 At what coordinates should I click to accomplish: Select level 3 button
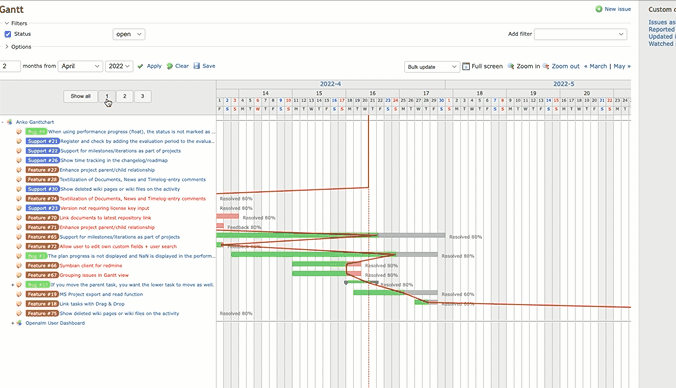pyautogui.click(x=142, y=96)
